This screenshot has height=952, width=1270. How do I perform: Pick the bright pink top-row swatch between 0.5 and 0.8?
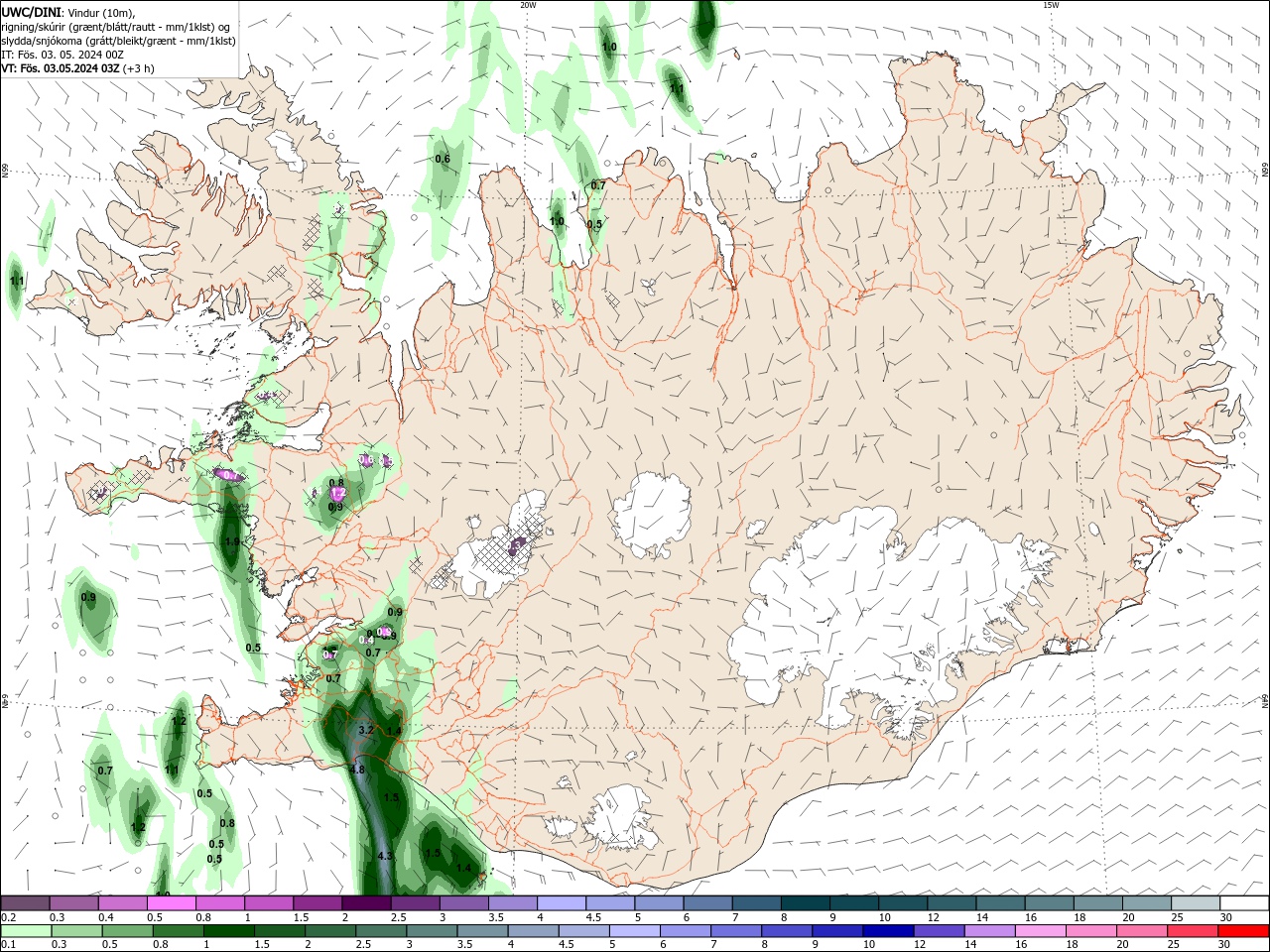(171, 903)
